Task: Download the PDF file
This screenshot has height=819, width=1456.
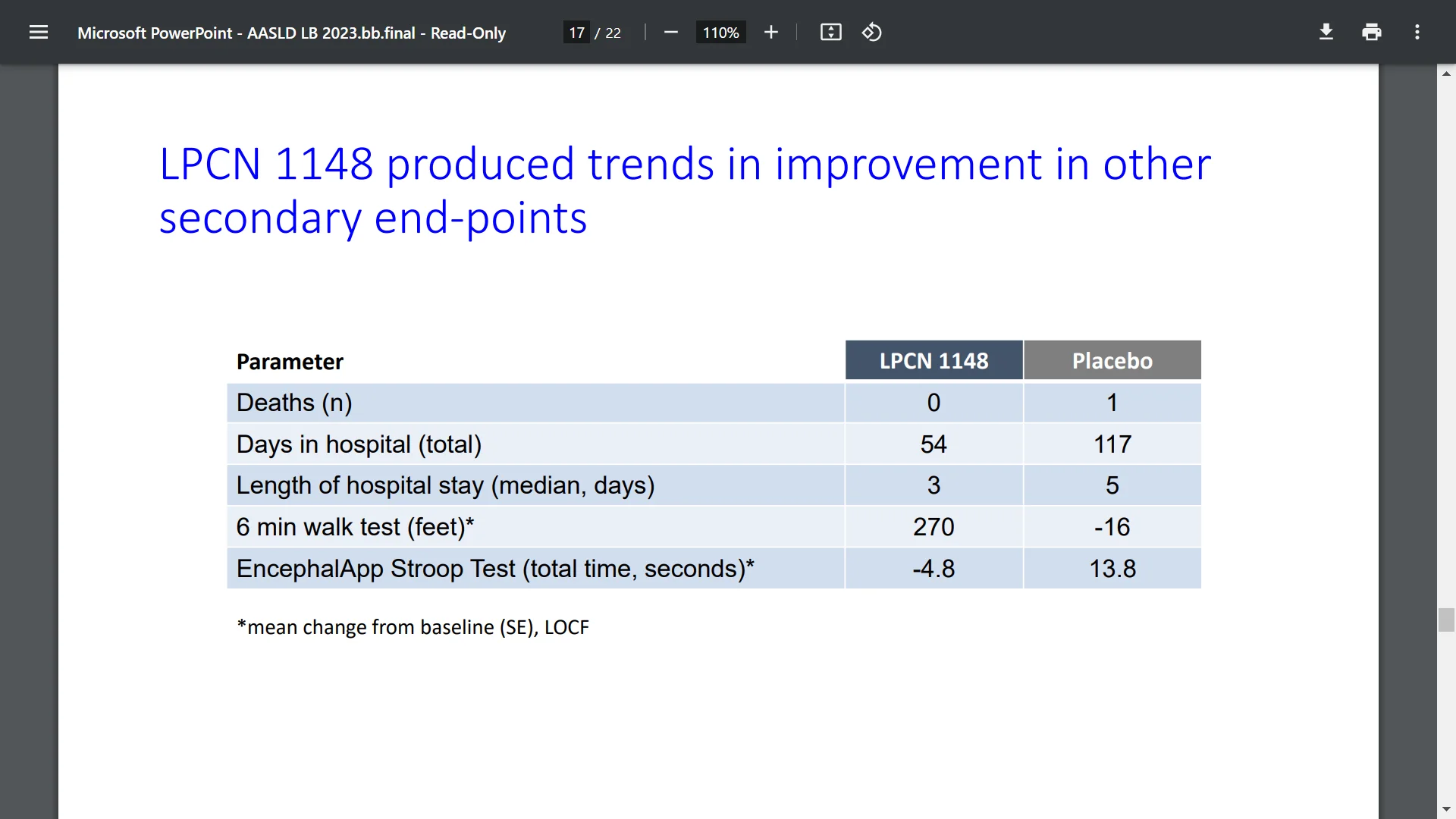Action: coord(1326,33)
